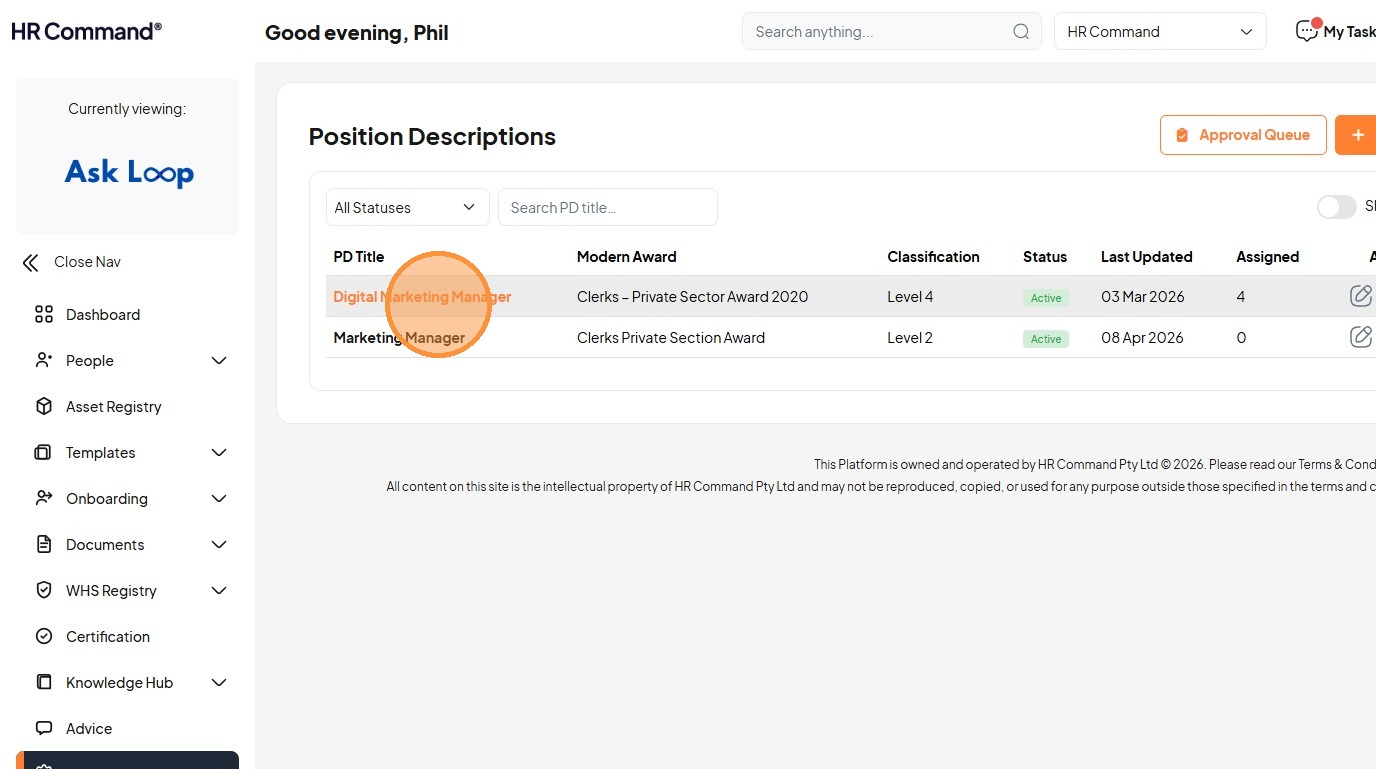Viewport: 1376px width, 769px height.
Task: Expand the Templates menu section
Action: (219, 453)
